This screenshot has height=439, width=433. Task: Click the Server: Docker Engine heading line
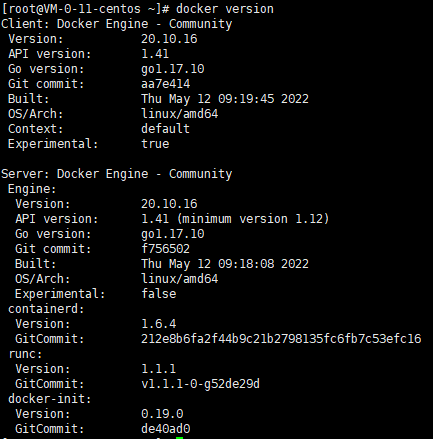tap(117, 174)
